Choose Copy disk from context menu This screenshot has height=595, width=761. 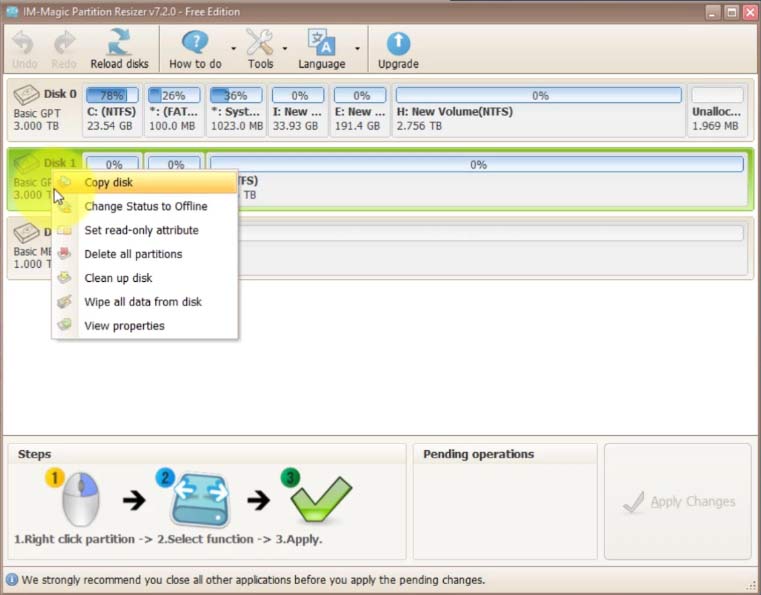(108, 183)
